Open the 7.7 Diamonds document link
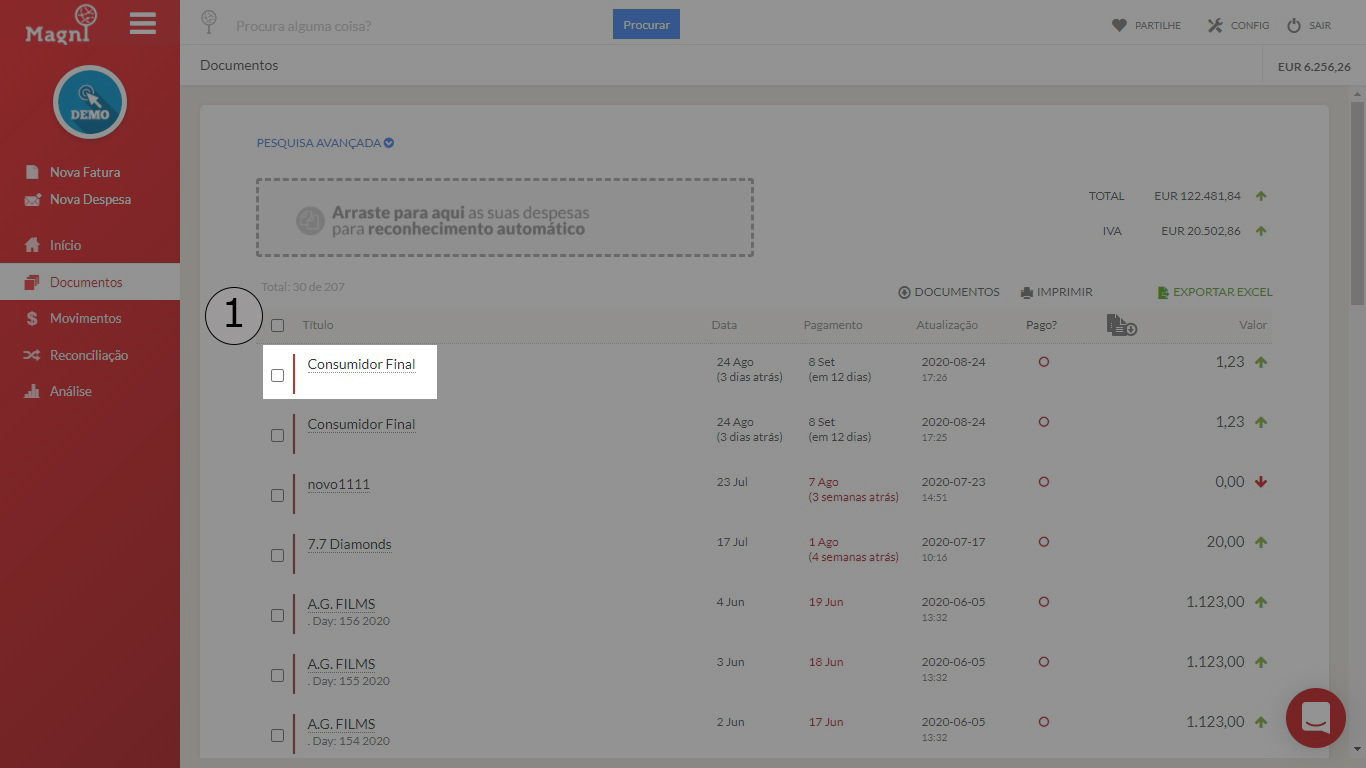1366x768 pixels. coord(349,544)
